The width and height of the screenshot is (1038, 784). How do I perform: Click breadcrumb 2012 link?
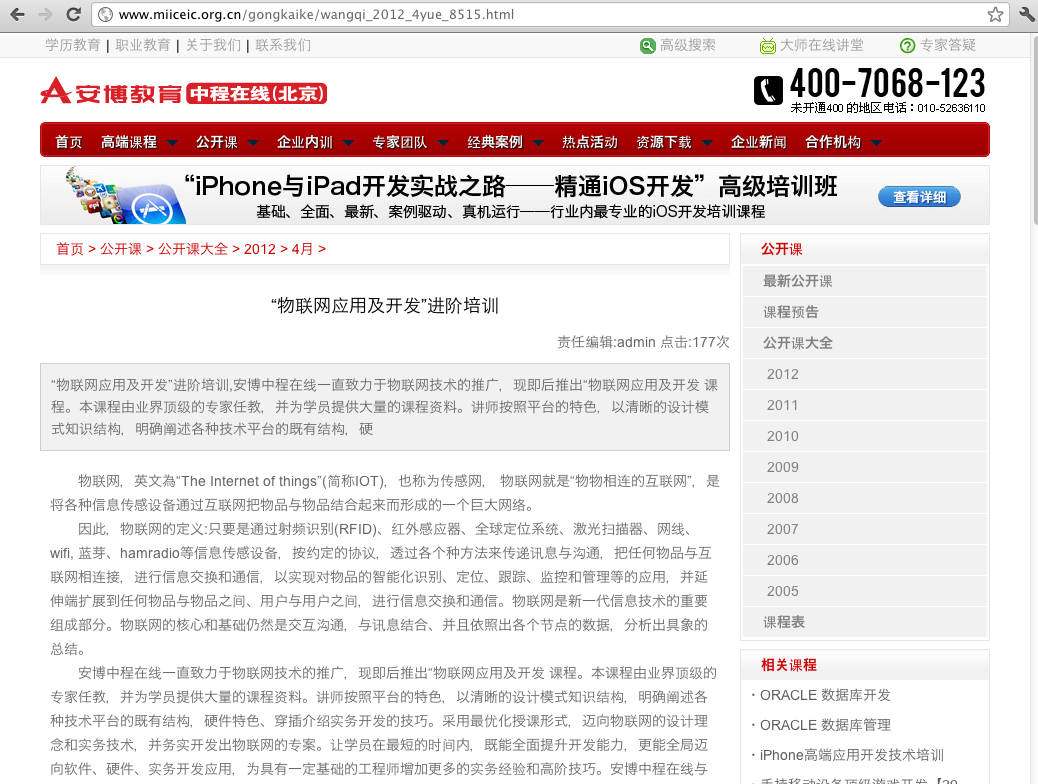[260, 249]
